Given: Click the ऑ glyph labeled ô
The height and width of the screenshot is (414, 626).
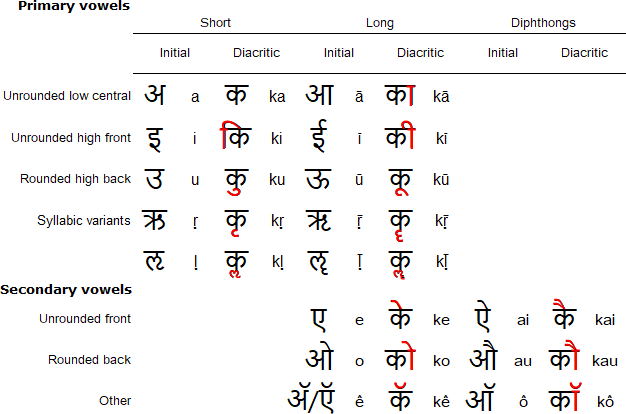Looking at the screenshot, I should [481, 397].
